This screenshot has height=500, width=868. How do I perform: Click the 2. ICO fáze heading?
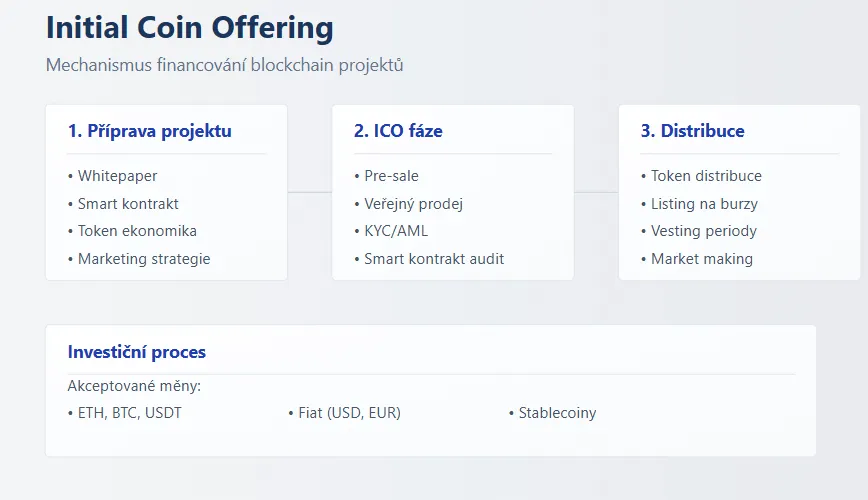pyautogui.click(x=398, y=131)
